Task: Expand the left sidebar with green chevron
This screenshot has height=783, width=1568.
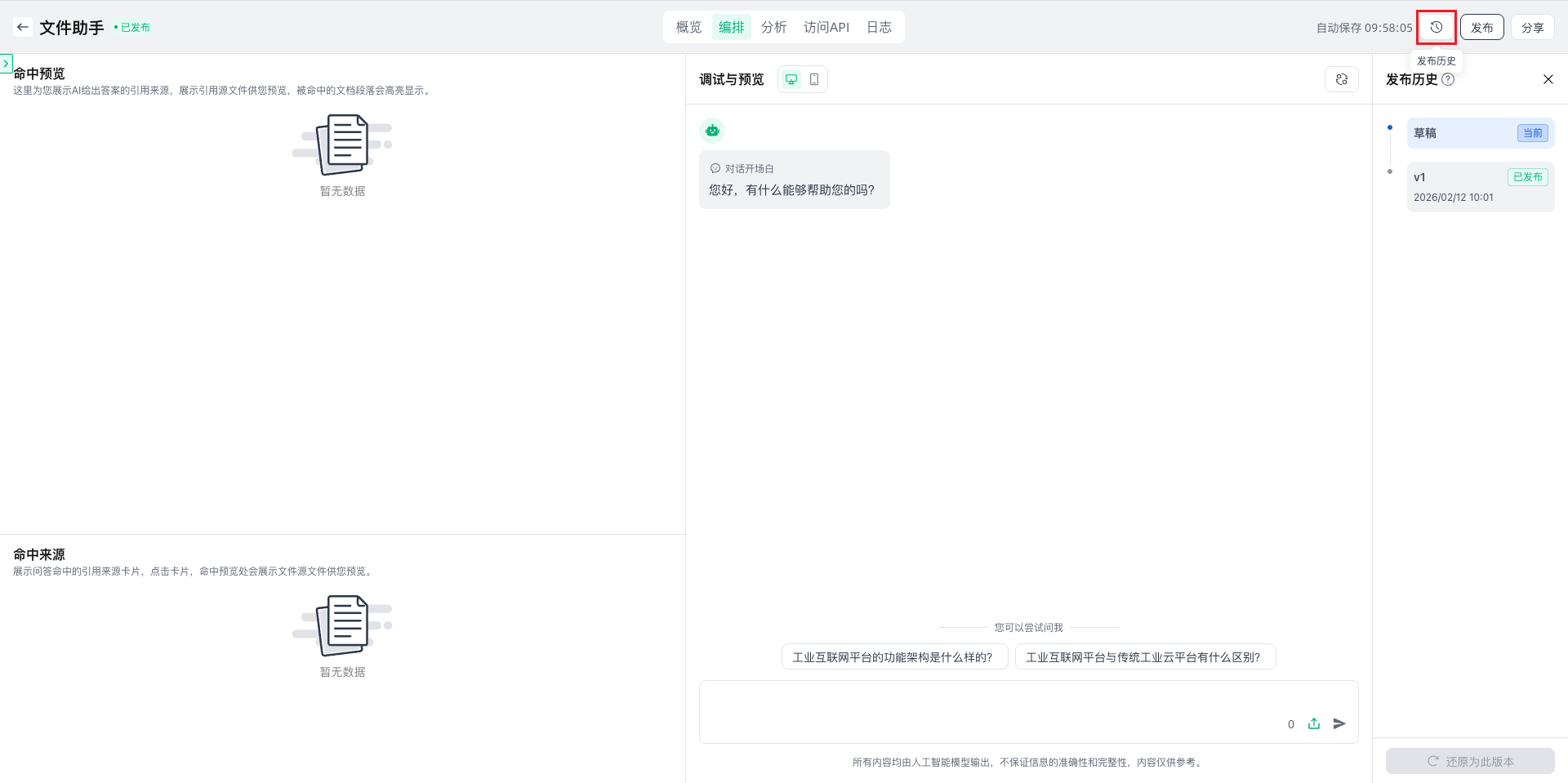Action: tap(7, 63)
